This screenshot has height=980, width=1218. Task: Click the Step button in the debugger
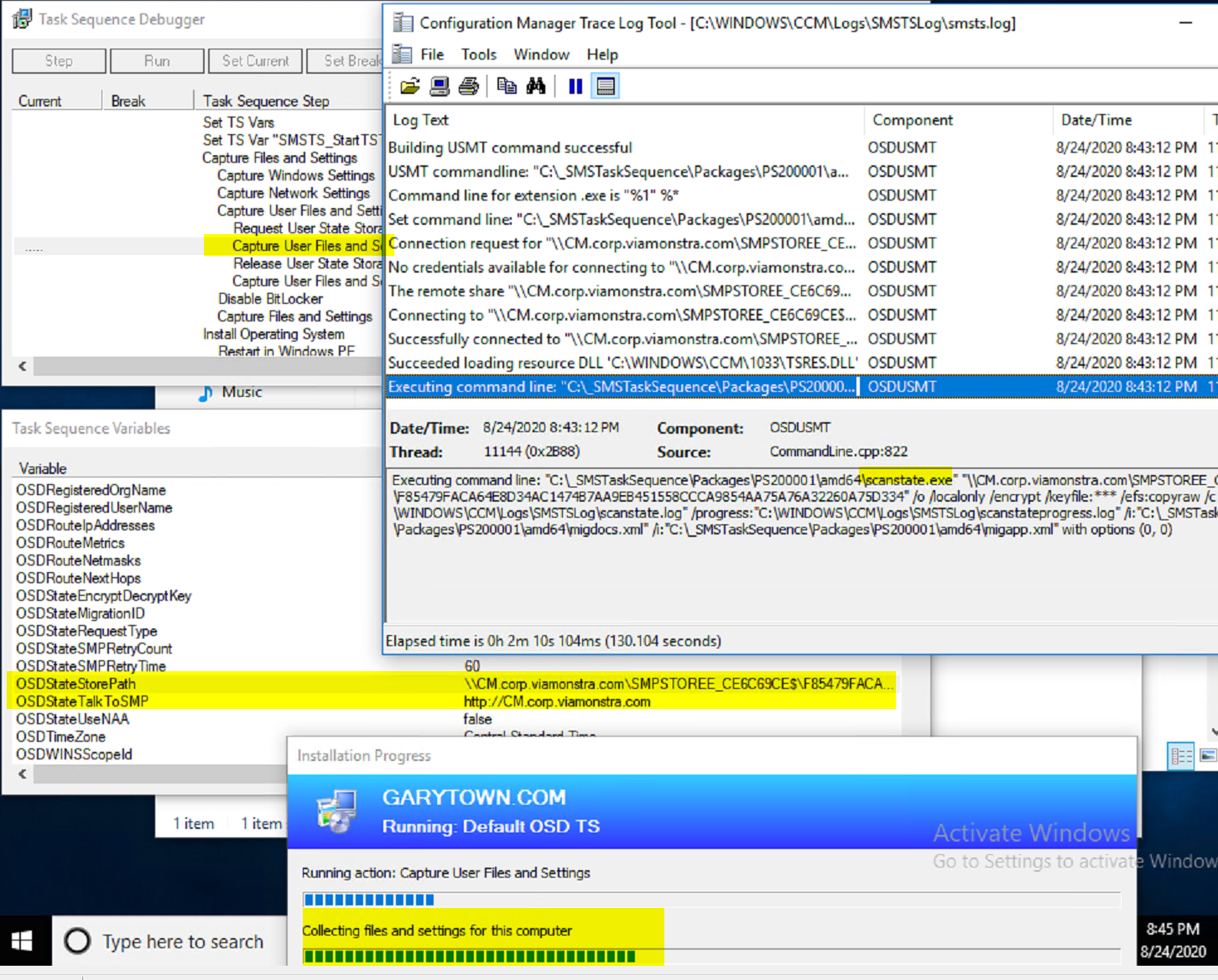click(x=59, y=61)
